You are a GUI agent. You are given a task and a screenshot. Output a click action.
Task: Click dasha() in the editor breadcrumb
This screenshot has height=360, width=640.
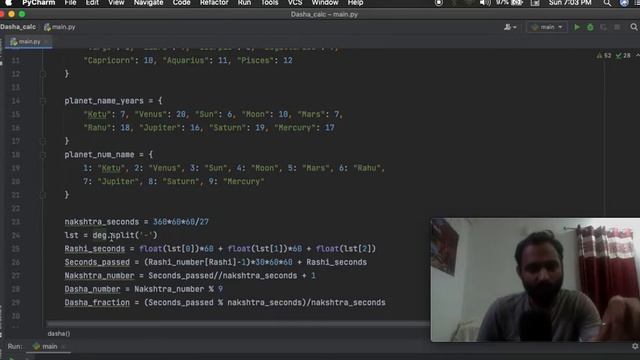[59, 333]
